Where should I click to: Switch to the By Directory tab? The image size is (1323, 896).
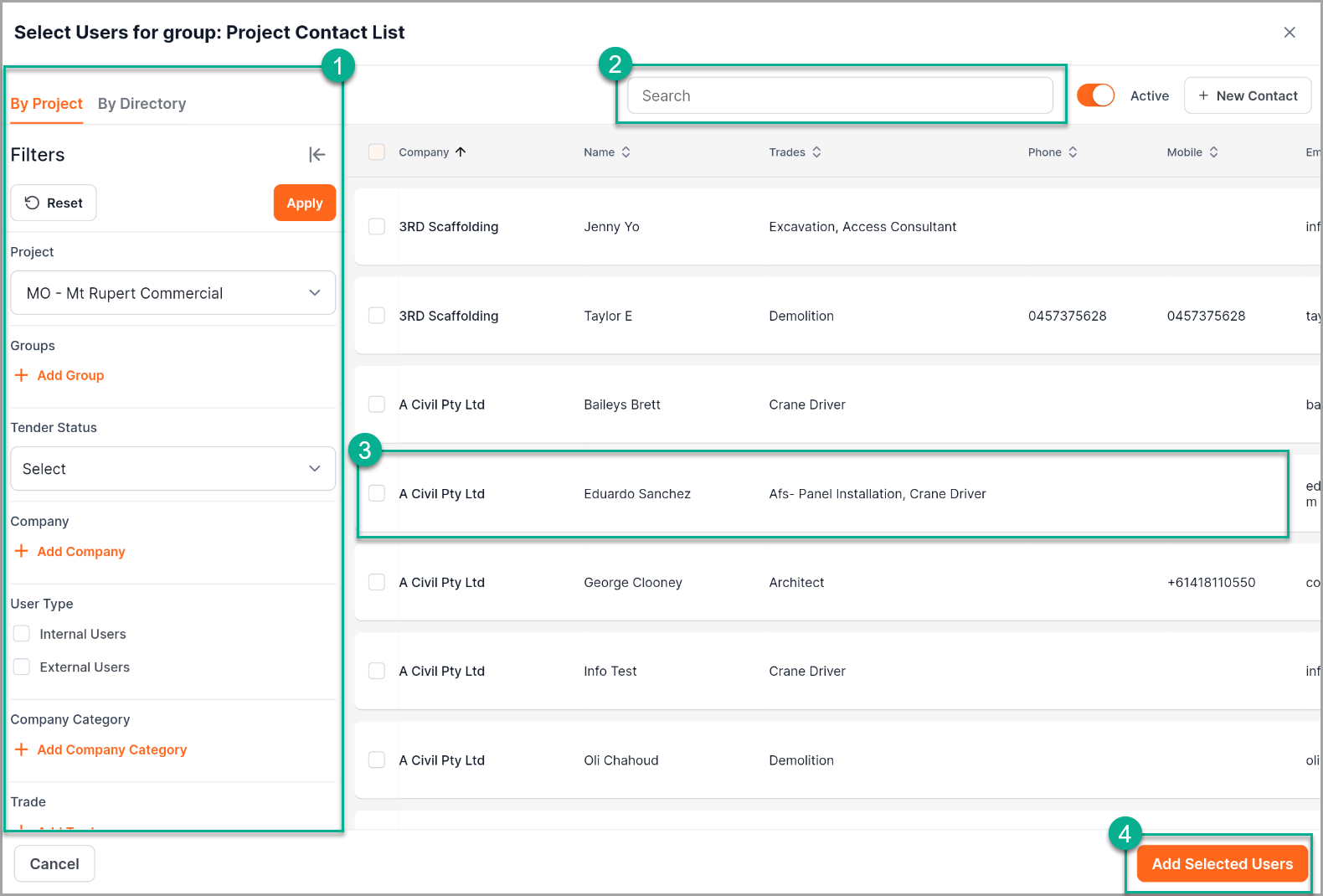142,104
